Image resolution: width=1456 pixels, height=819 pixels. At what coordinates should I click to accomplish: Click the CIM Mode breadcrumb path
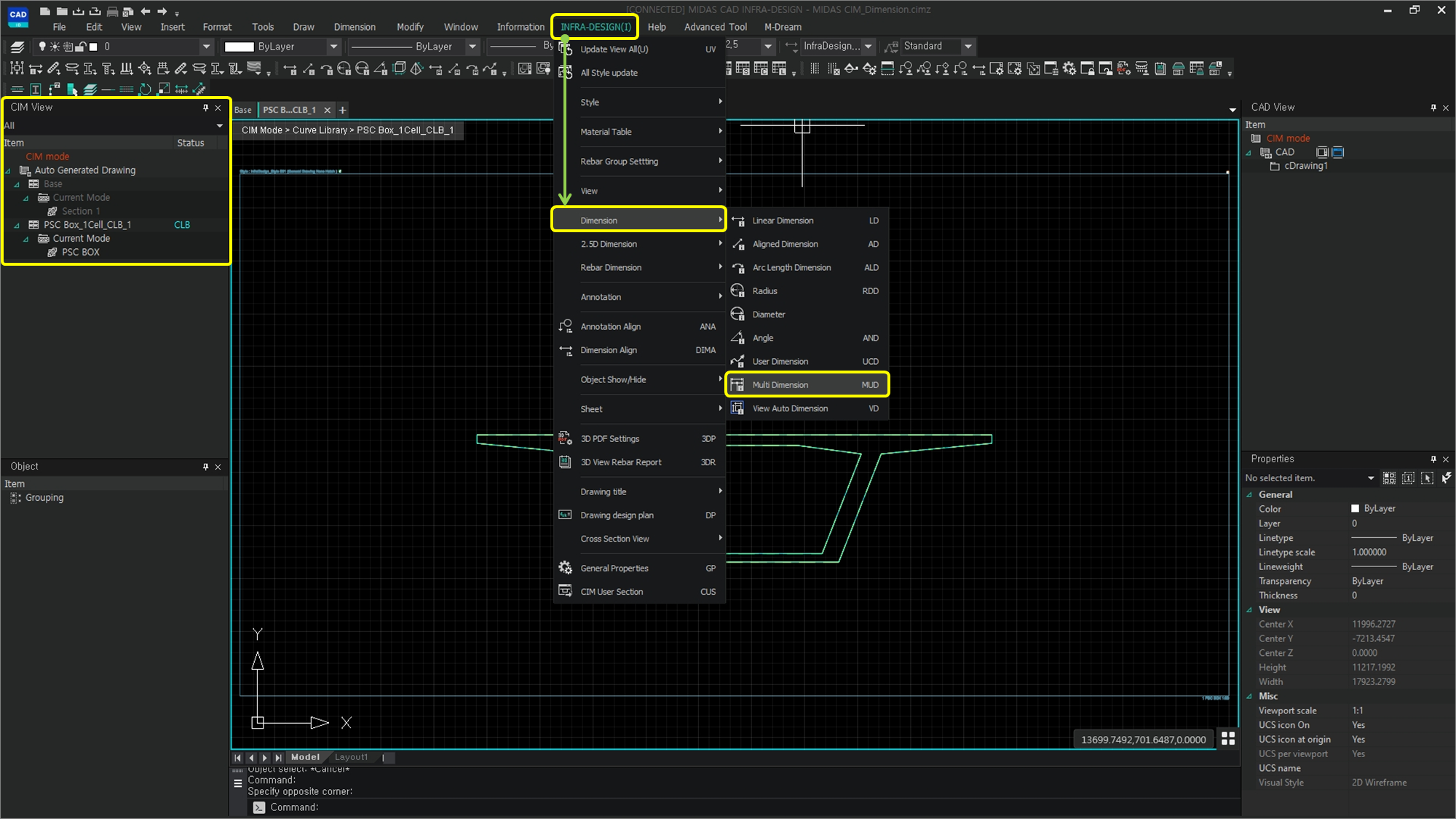[x=347, y=130]
